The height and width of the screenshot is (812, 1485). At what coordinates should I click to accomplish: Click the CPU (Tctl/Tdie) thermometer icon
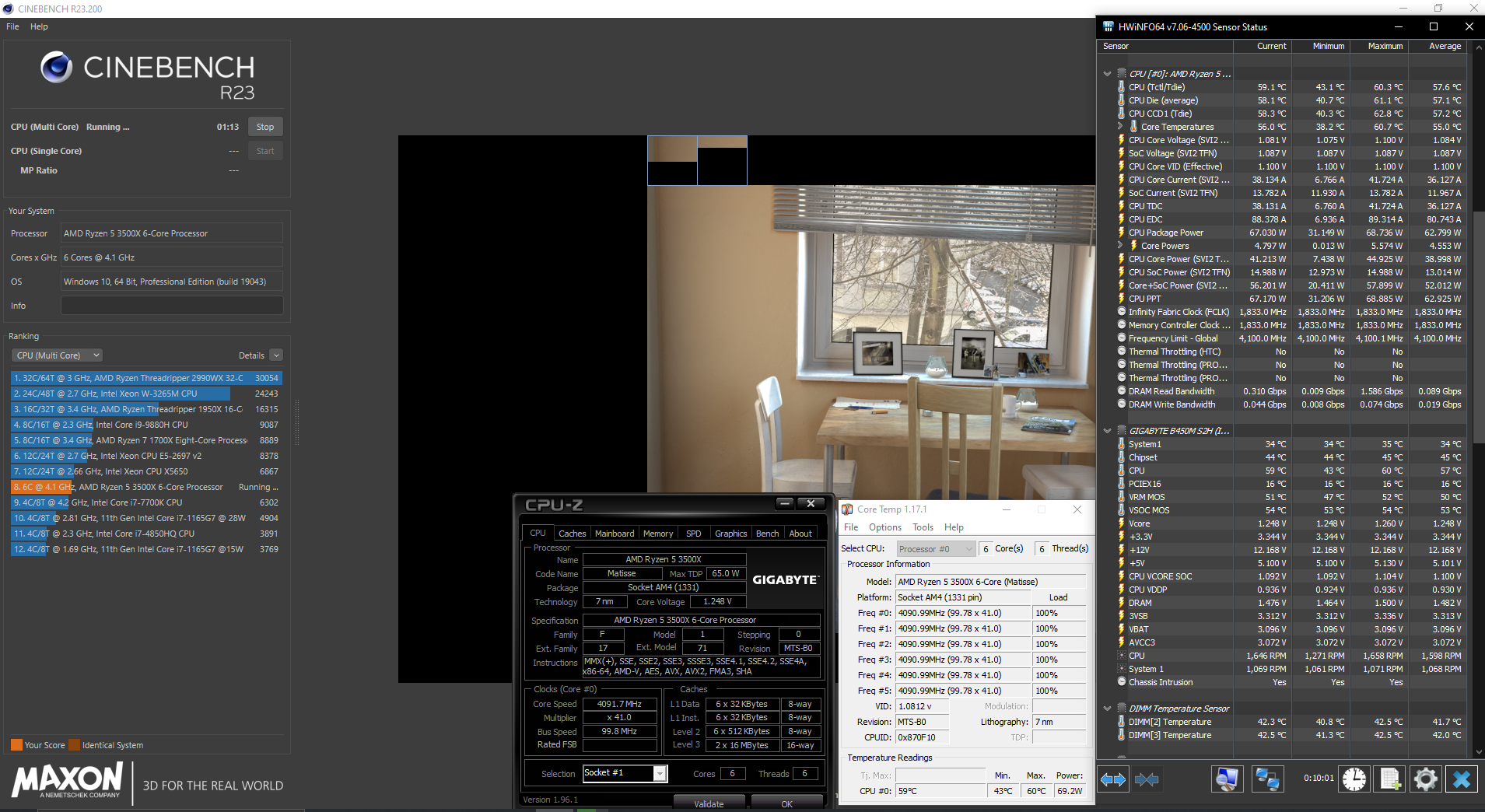click(1122, 87)
